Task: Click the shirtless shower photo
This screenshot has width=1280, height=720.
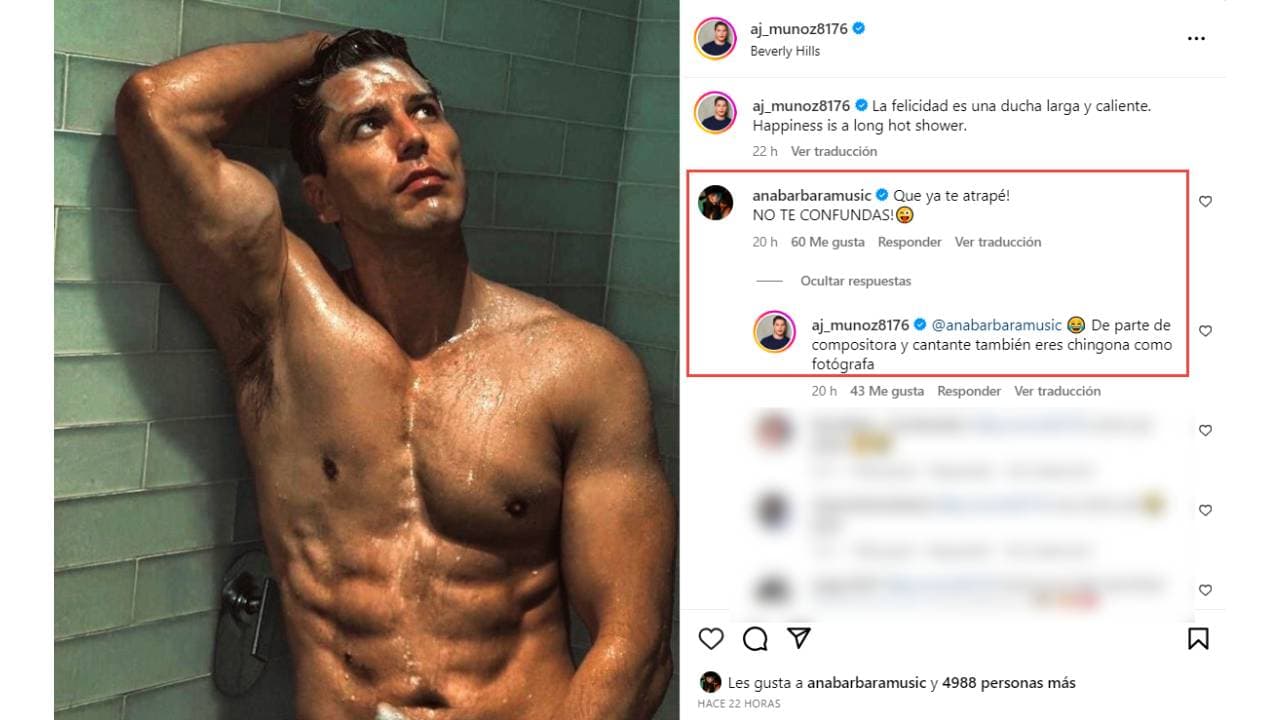Action: 366,360
